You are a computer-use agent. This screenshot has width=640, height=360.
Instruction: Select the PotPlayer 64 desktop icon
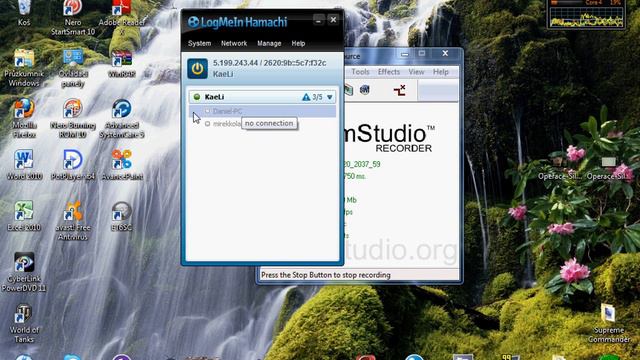click(x=73, y=165)
